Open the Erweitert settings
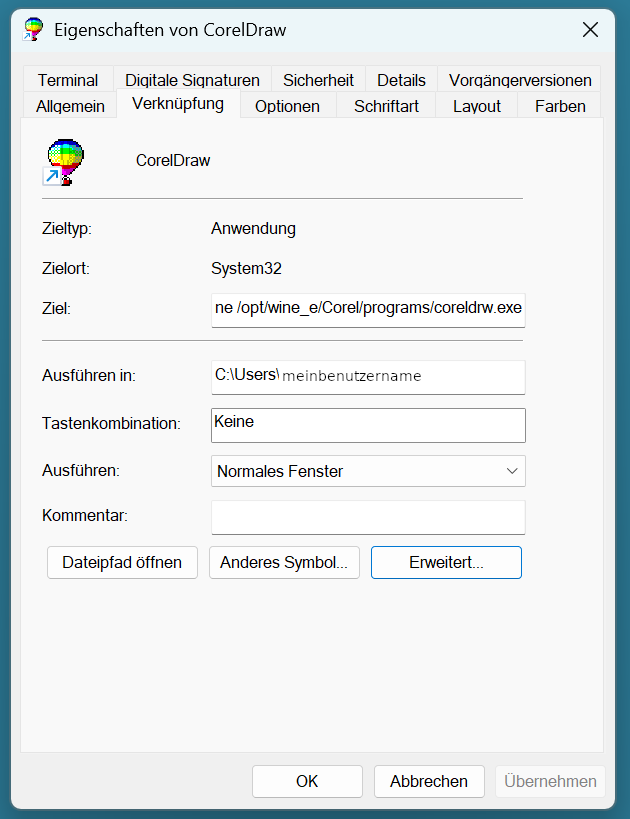The width and height of the screenshot is (630, 819). (x=446, y=562)
